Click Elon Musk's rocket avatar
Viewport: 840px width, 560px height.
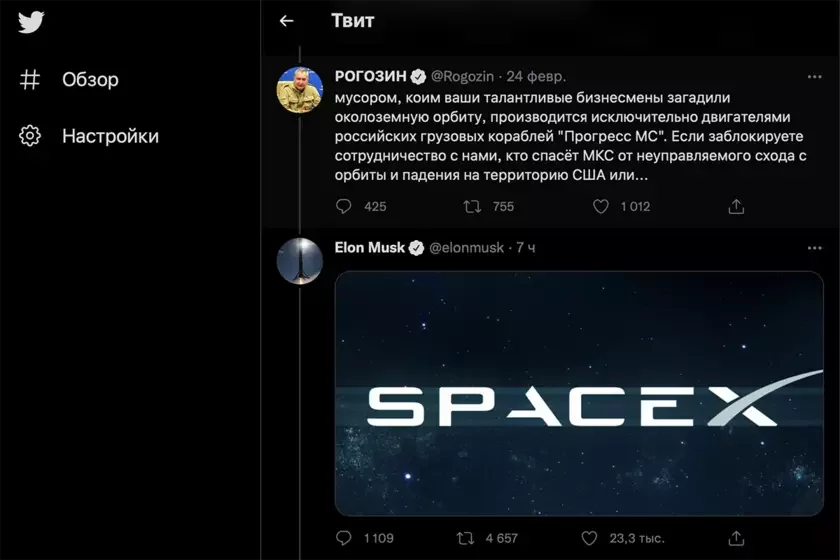point(298,262)
